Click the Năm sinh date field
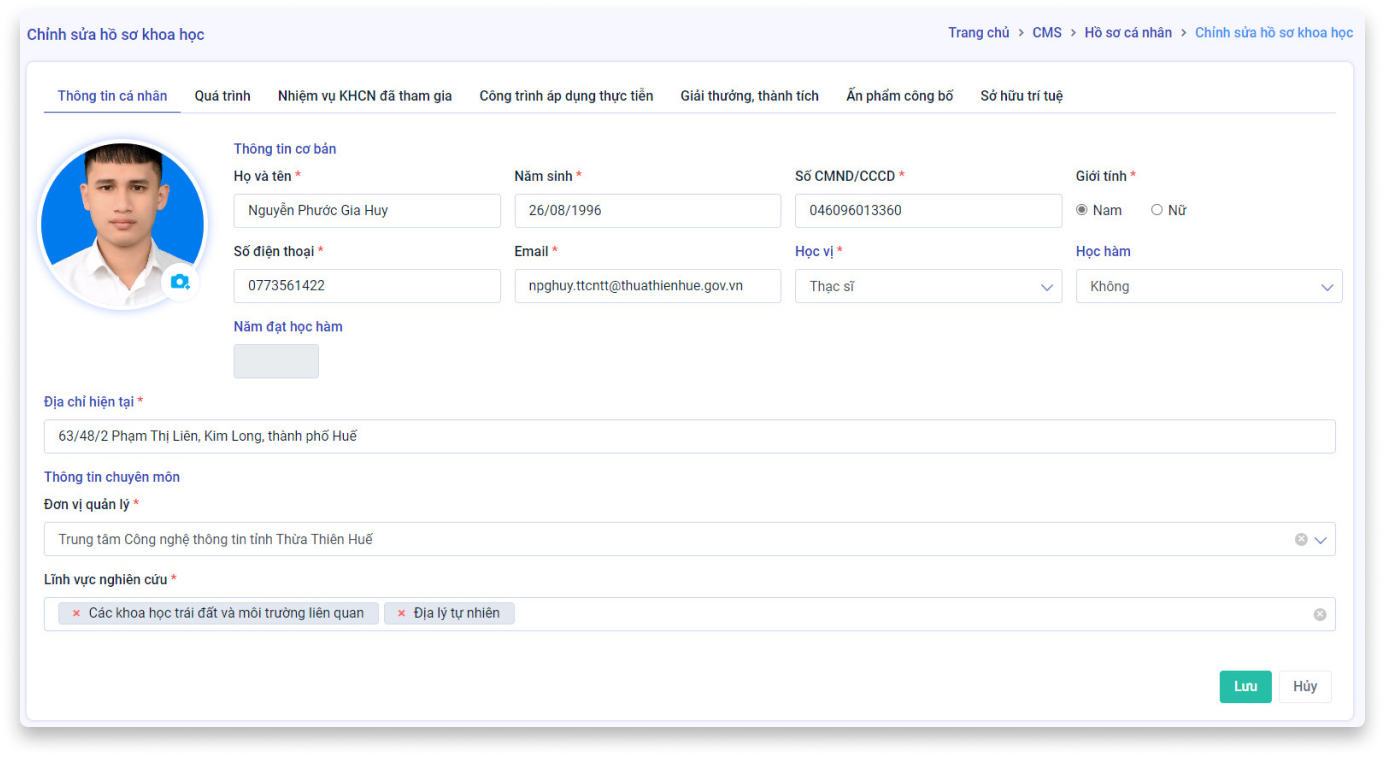The image size is (1385, 757). pos(648,211)
